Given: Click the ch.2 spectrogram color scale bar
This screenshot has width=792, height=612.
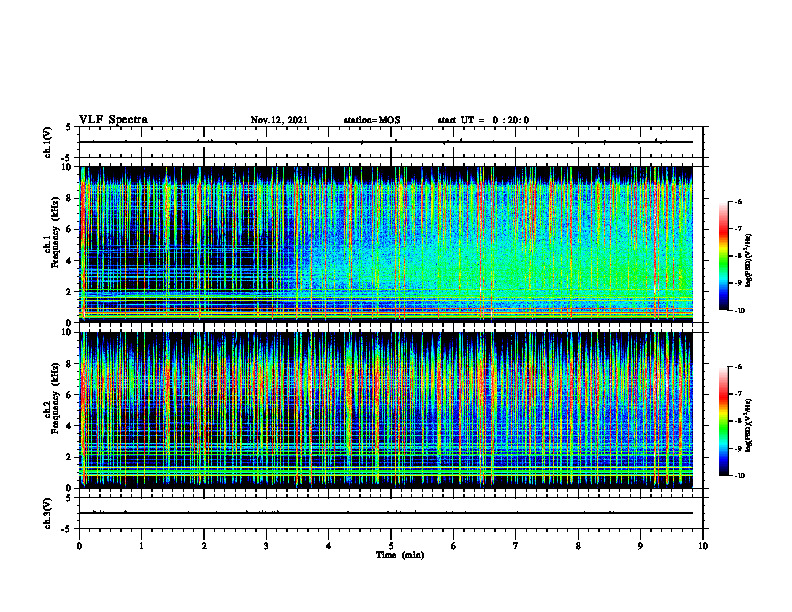Looking at the screenshot, I should point(724,421).
